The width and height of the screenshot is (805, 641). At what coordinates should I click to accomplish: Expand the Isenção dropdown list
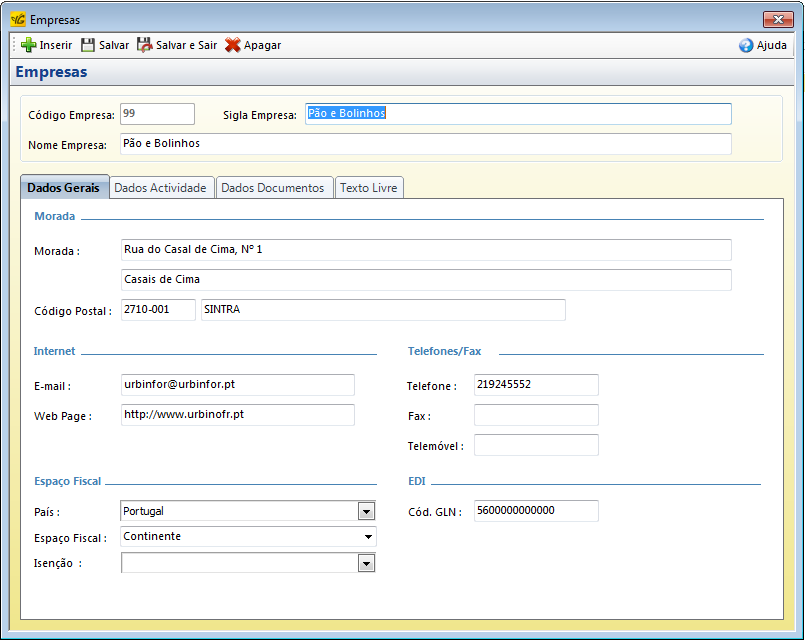366,564
